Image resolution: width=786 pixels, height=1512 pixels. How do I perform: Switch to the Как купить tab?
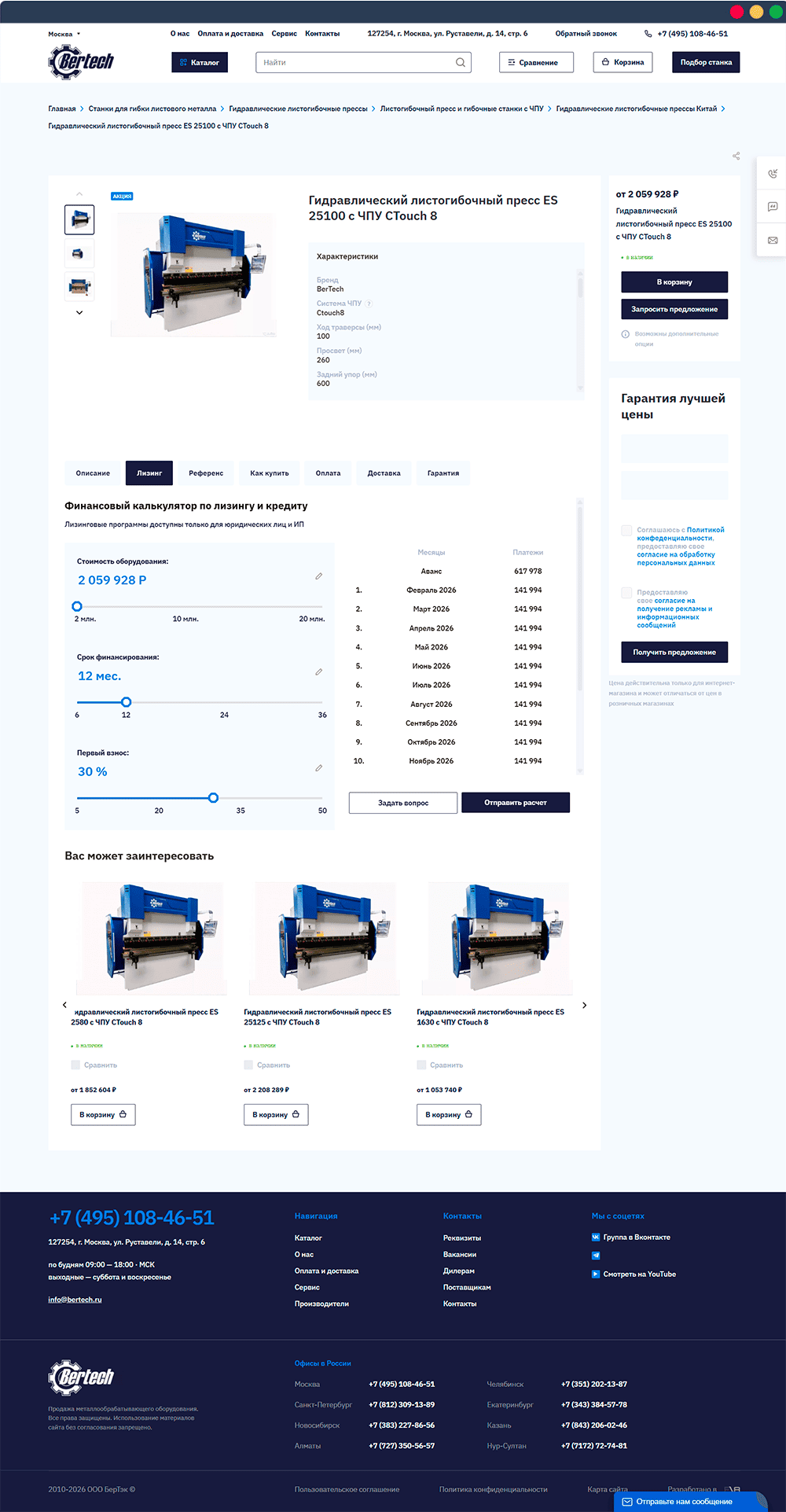click(270, 473)
